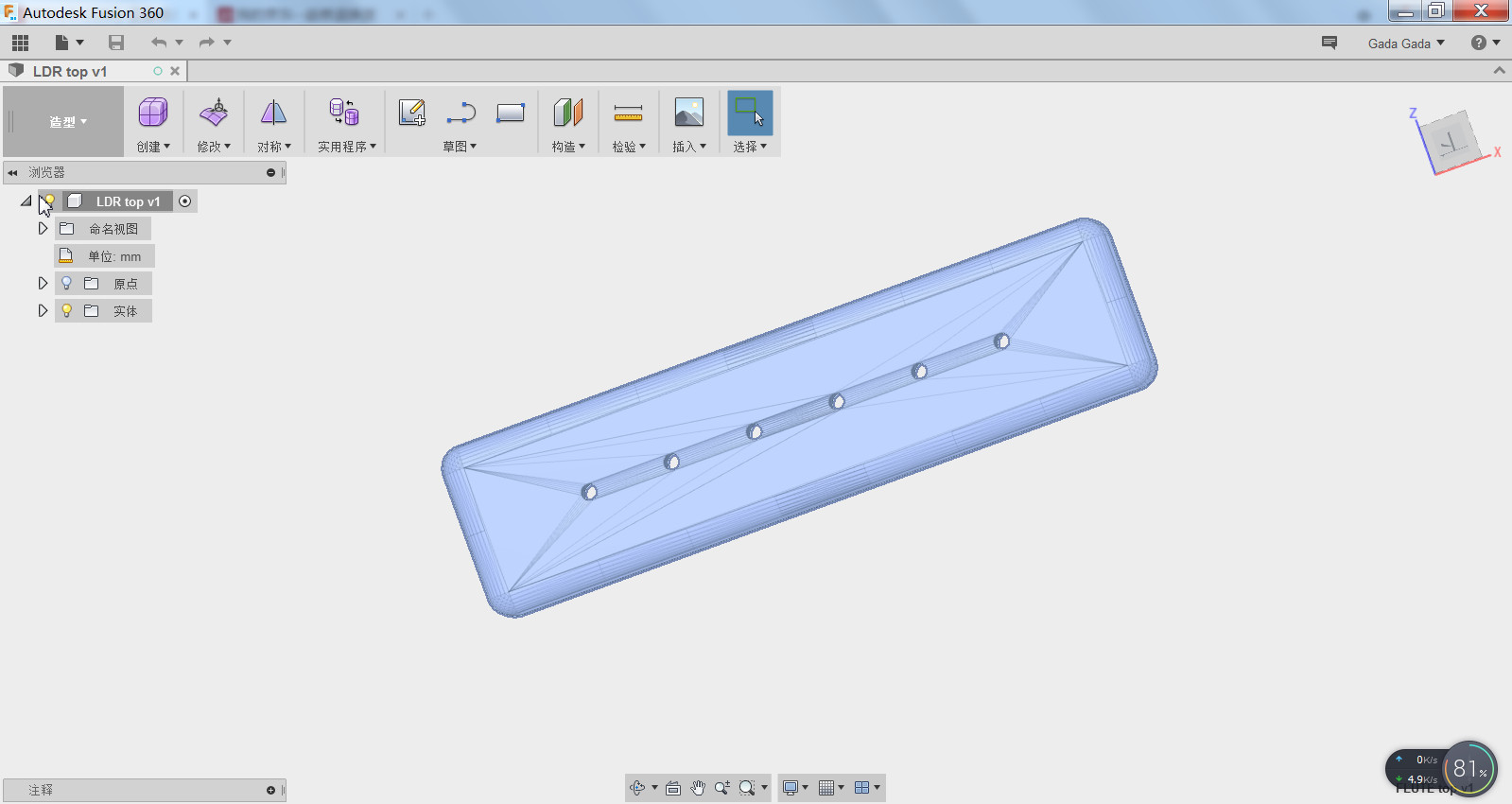Expand the 实体 bodies folder
This screenshot has height=804, width=1512.
point(43,310)
